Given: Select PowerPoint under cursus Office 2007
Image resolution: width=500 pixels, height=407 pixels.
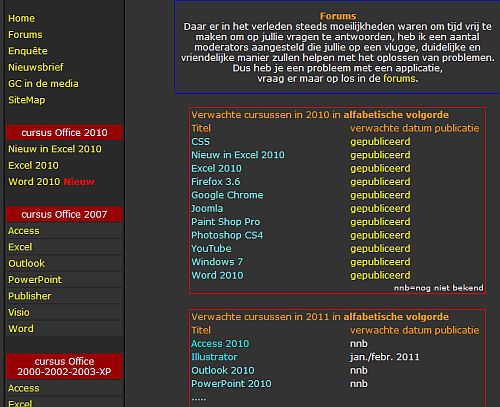Looking at the screenshot, I should (35, 280).
